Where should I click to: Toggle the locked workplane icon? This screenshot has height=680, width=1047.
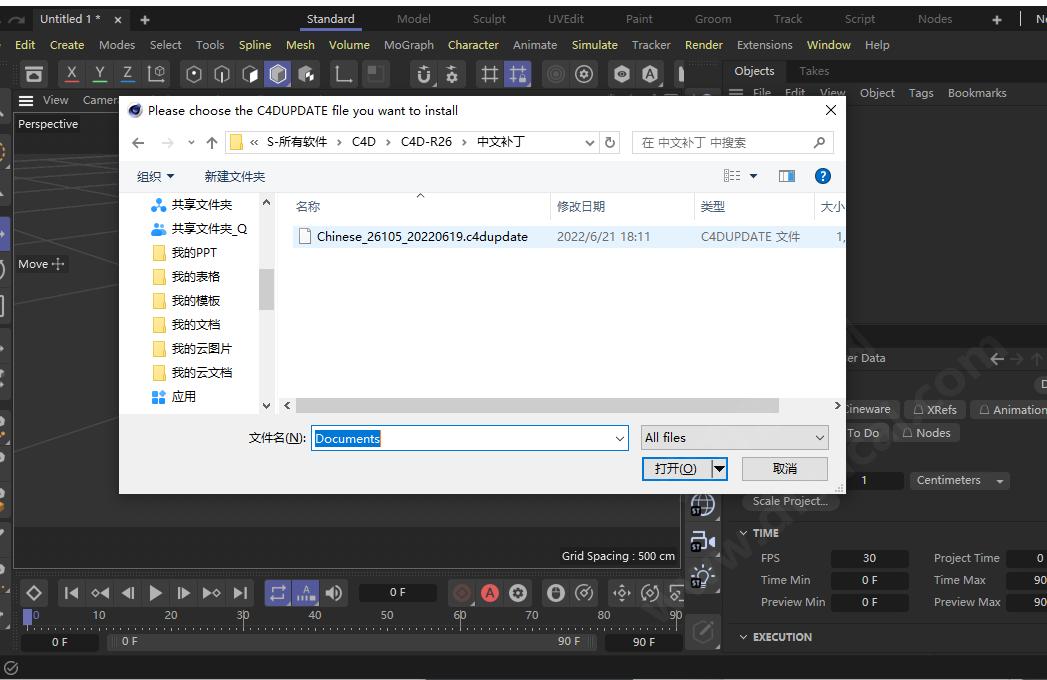click(517, 73)
